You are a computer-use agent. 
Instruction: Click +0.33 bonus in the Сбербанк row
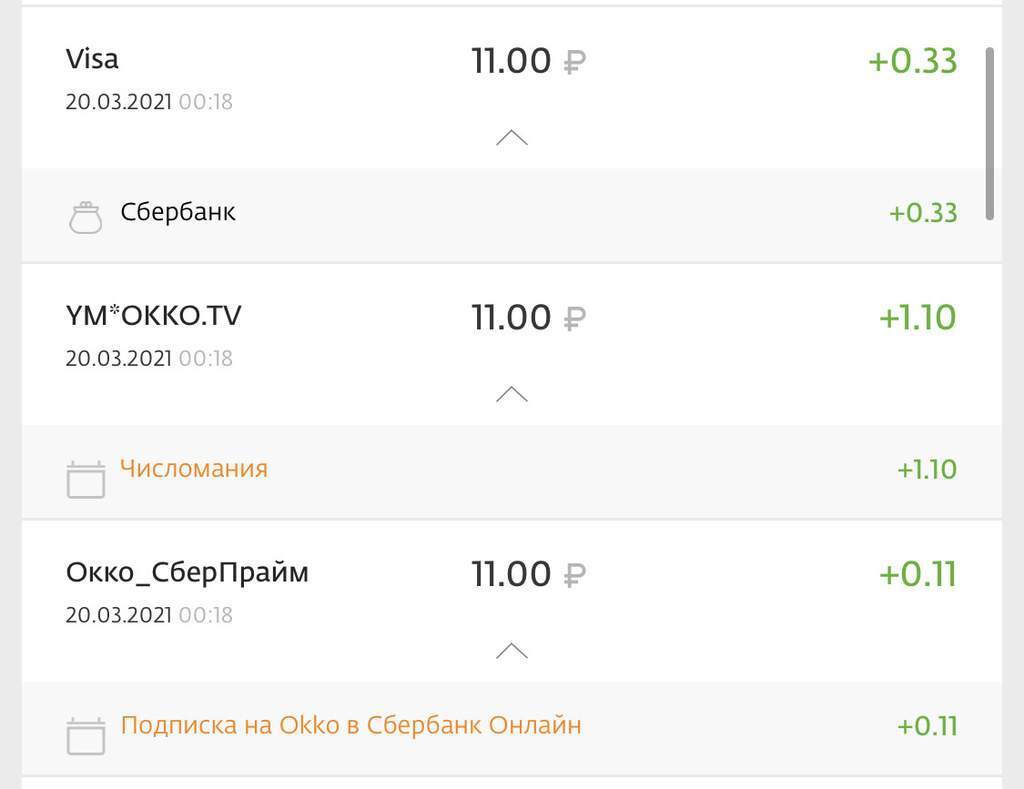pos(922,213)
